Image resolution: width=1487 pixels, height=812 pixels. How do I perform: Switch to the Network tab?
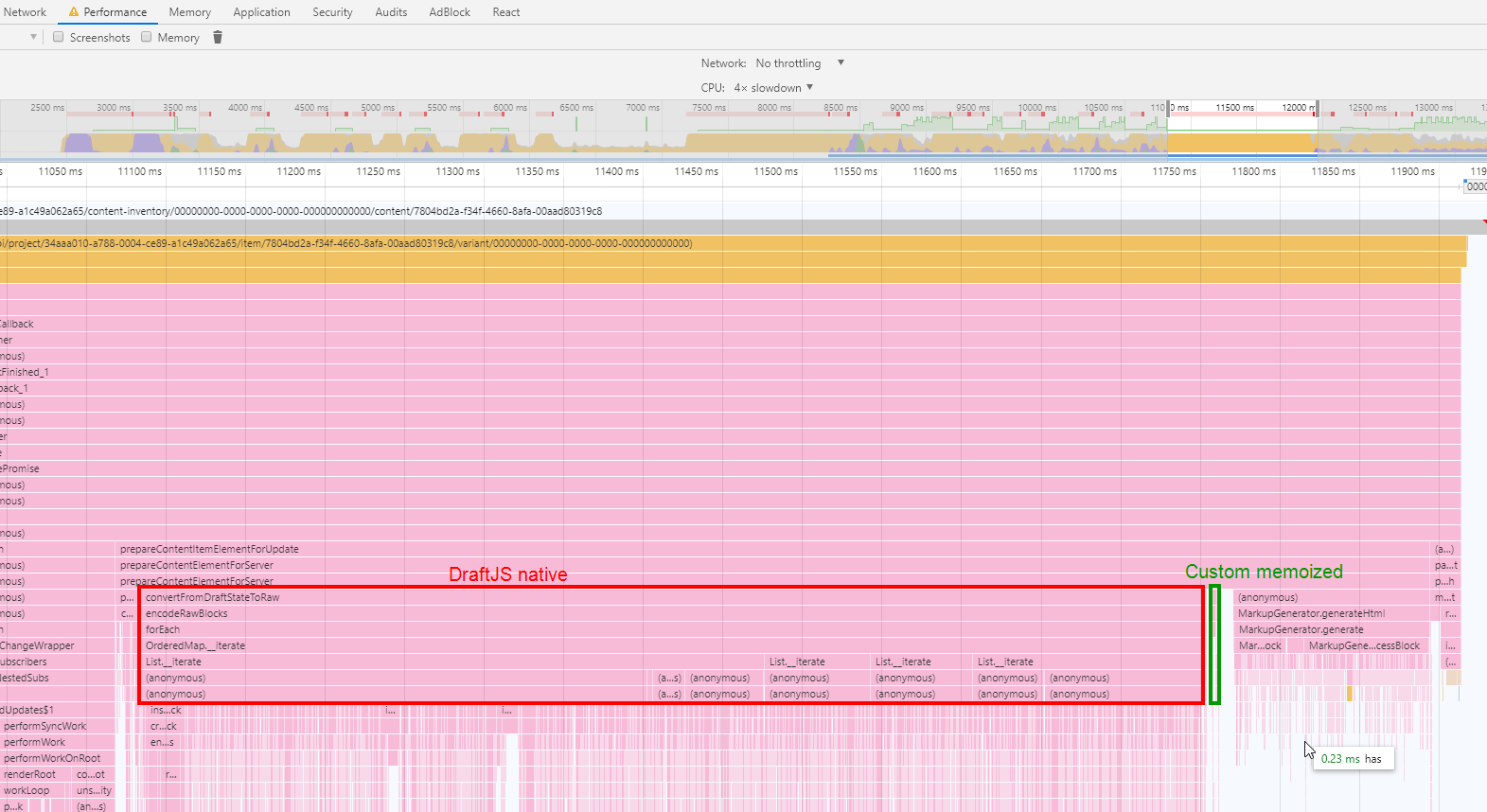coord(25,12)
